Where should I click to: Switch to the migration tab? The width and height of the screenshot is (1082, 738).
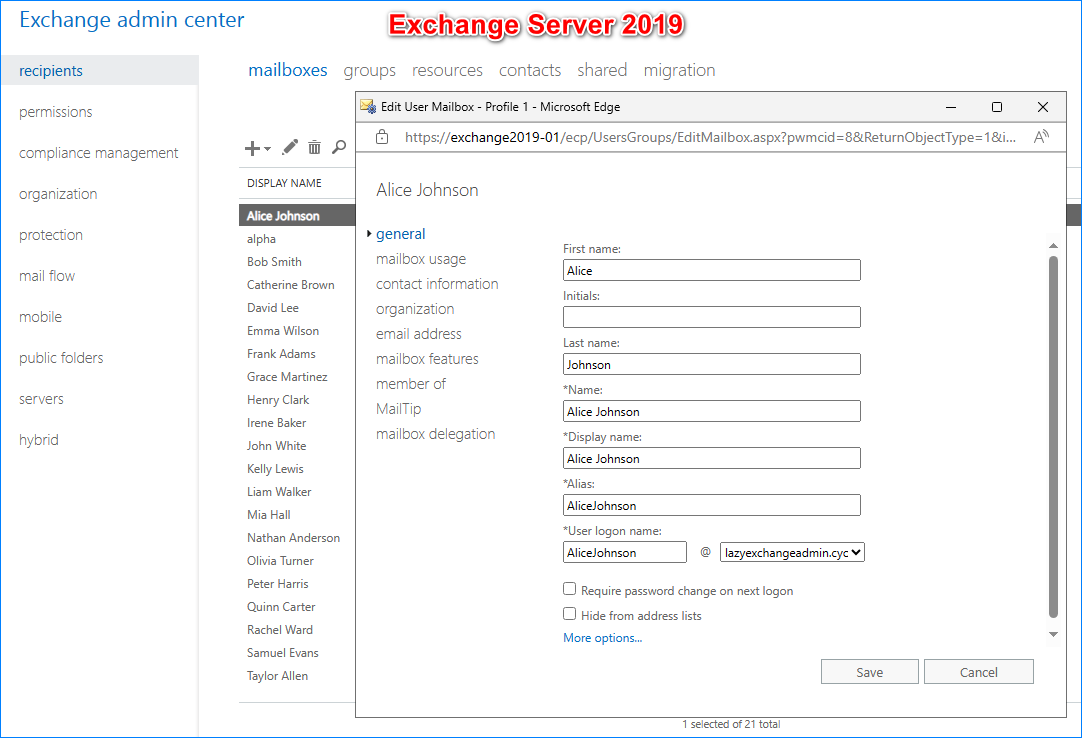click(679, 70)
